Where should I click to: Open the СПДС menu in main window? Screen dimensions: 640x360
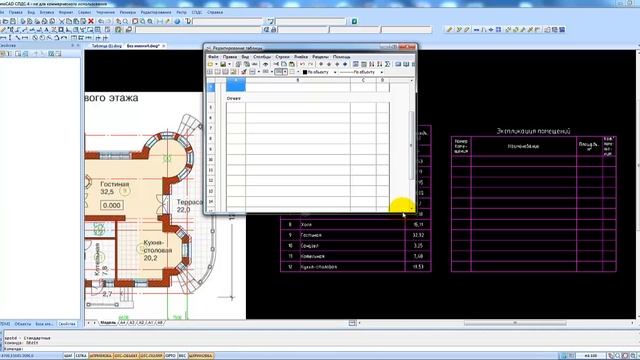197,12
